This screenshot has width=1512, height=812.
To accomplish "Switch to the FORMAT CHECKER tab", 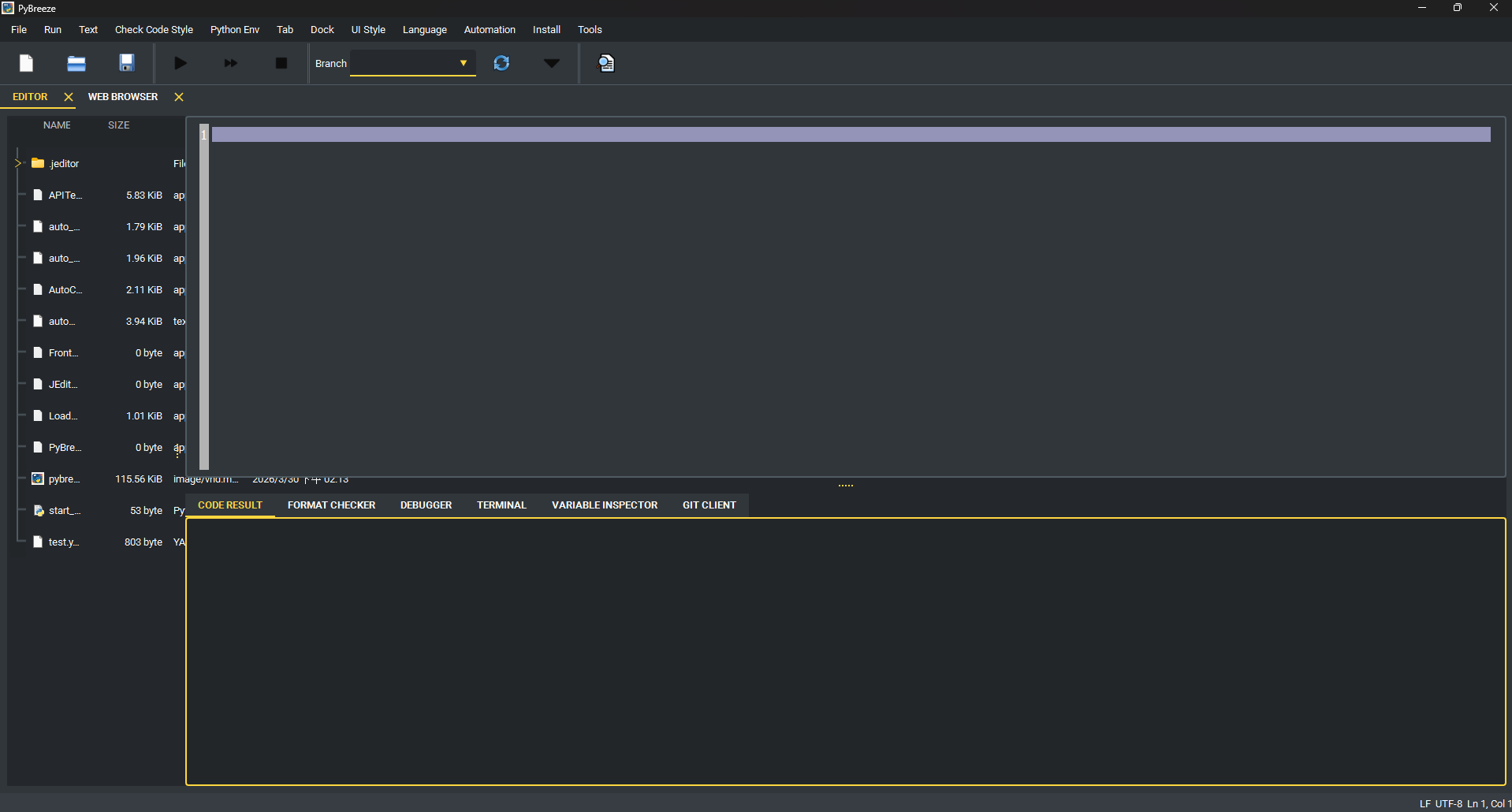I will tap(331, 505).
